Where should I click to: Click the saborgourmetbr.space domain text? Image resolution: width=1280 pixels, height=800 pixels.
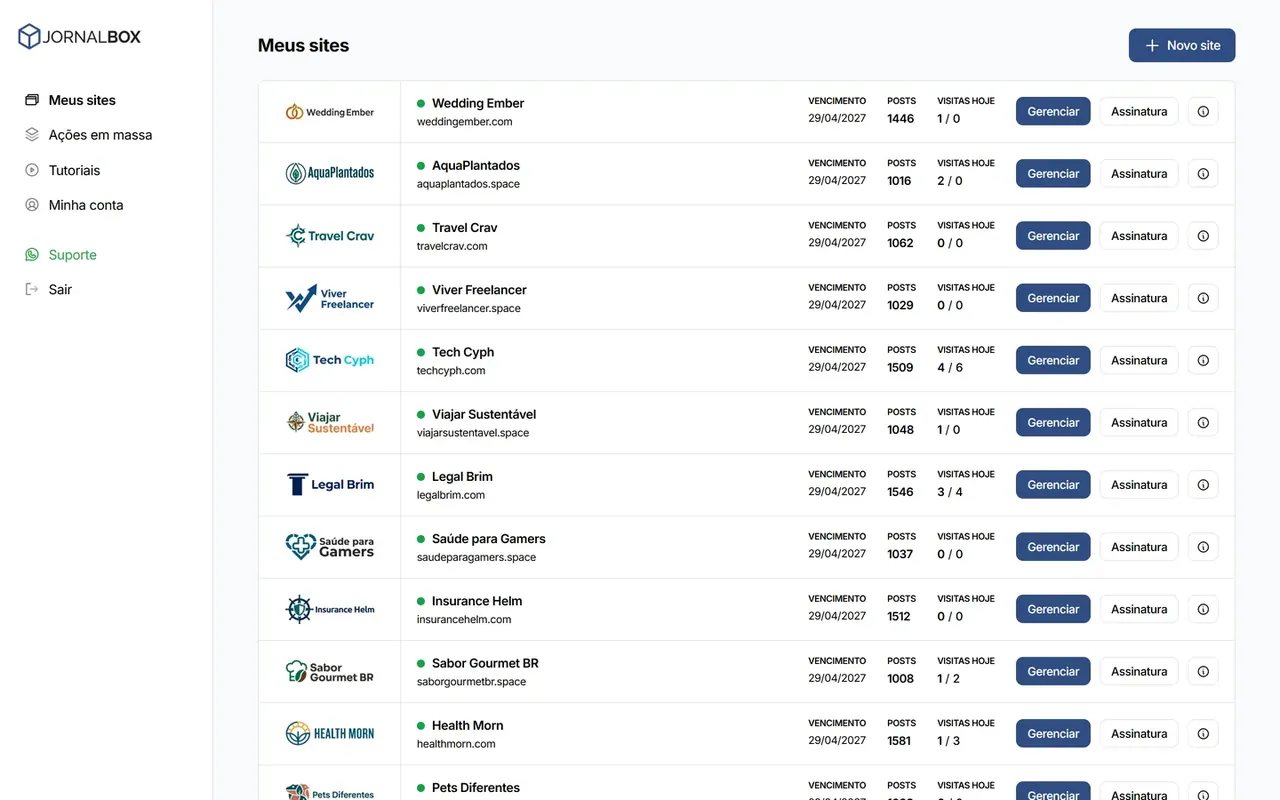pos(471,682)
